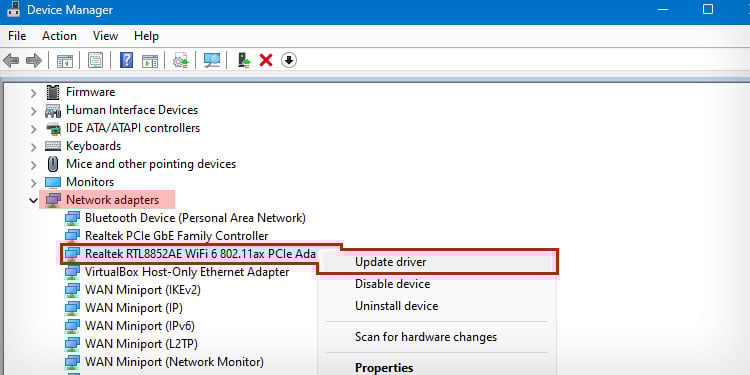This screenshot has width=750, height=375.
Task: Click the Forward arrow toolbar icon
Action: pyautogui.click(x=33, y=61)
